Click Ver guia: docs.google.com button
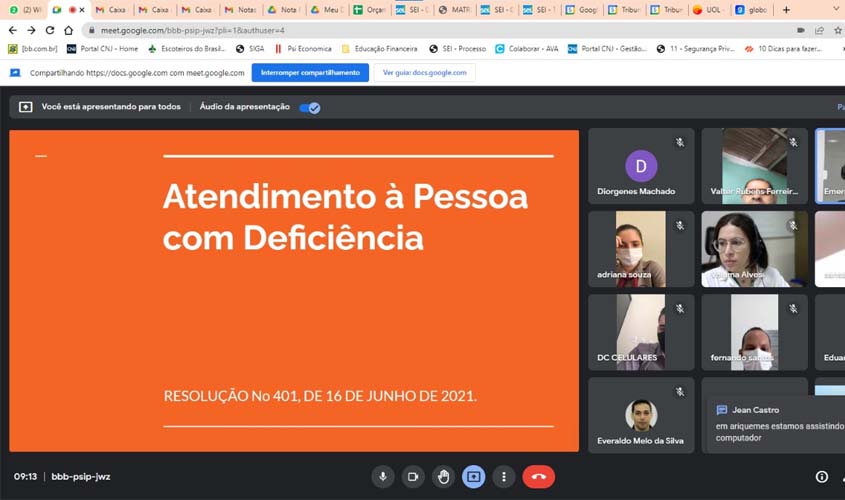The height and width of the screenshot is (500, 845). [x=424, y=72]
